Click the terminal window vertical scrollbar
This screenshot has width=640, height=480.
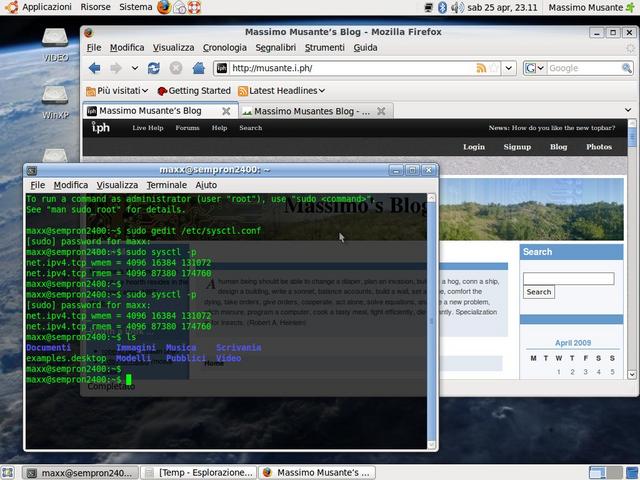(x=431, y=321)
